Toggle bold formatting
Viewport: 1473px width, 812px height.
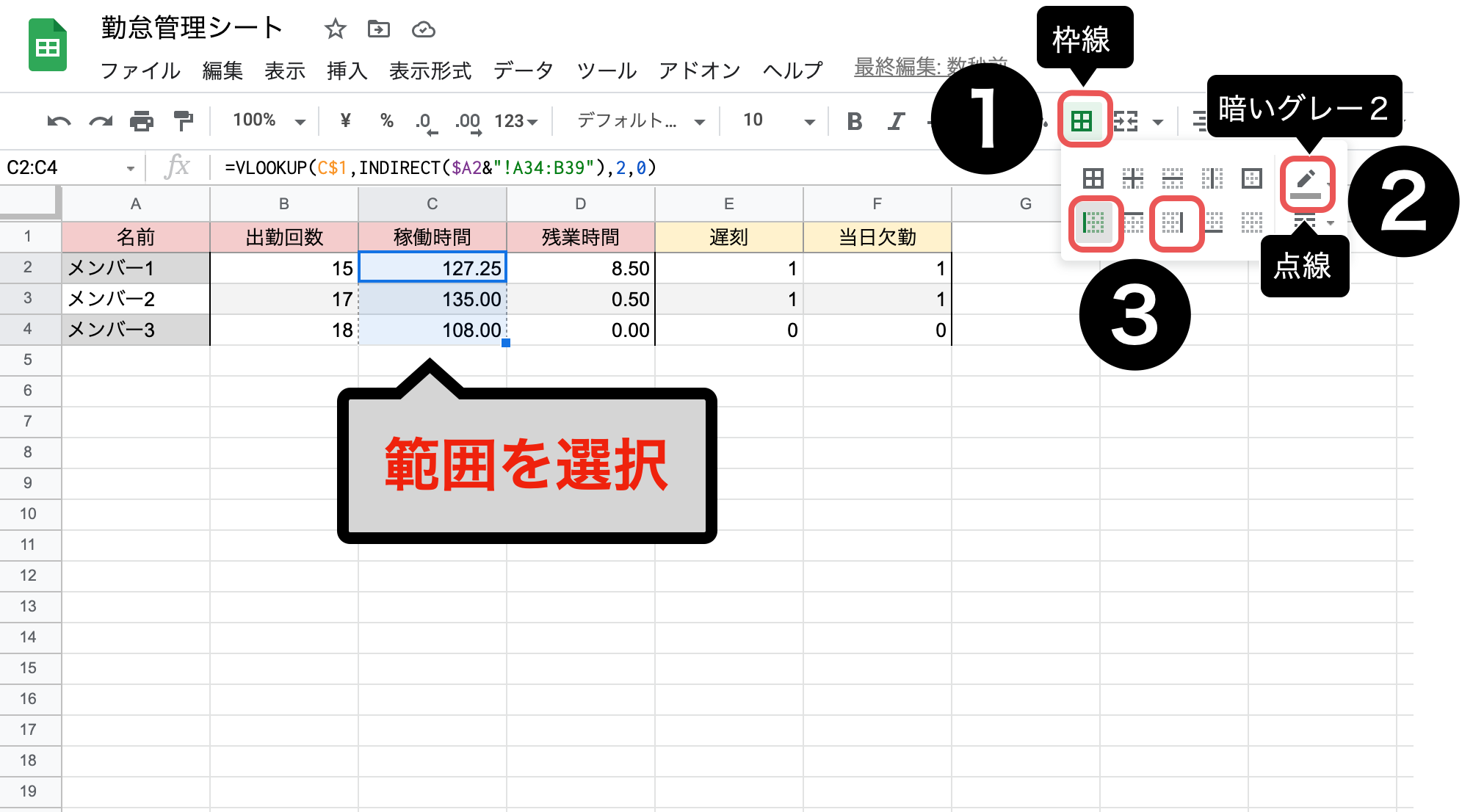coord(854,122)
